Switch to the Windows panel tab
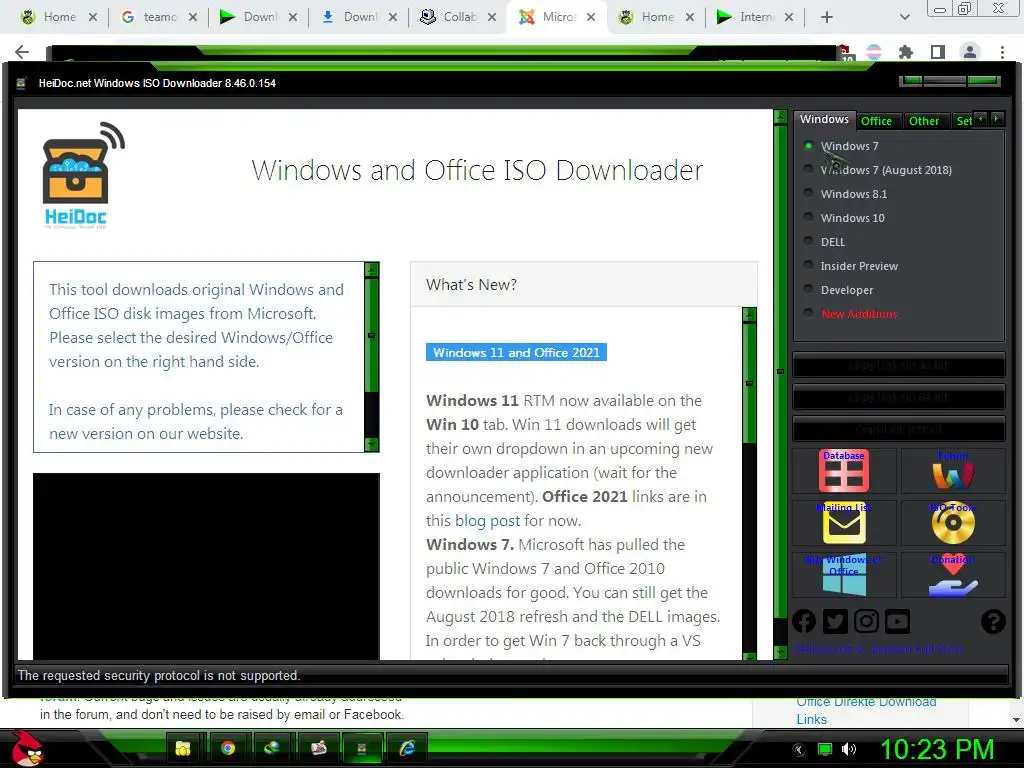The image size is (1024, 768). coord(824,119)
